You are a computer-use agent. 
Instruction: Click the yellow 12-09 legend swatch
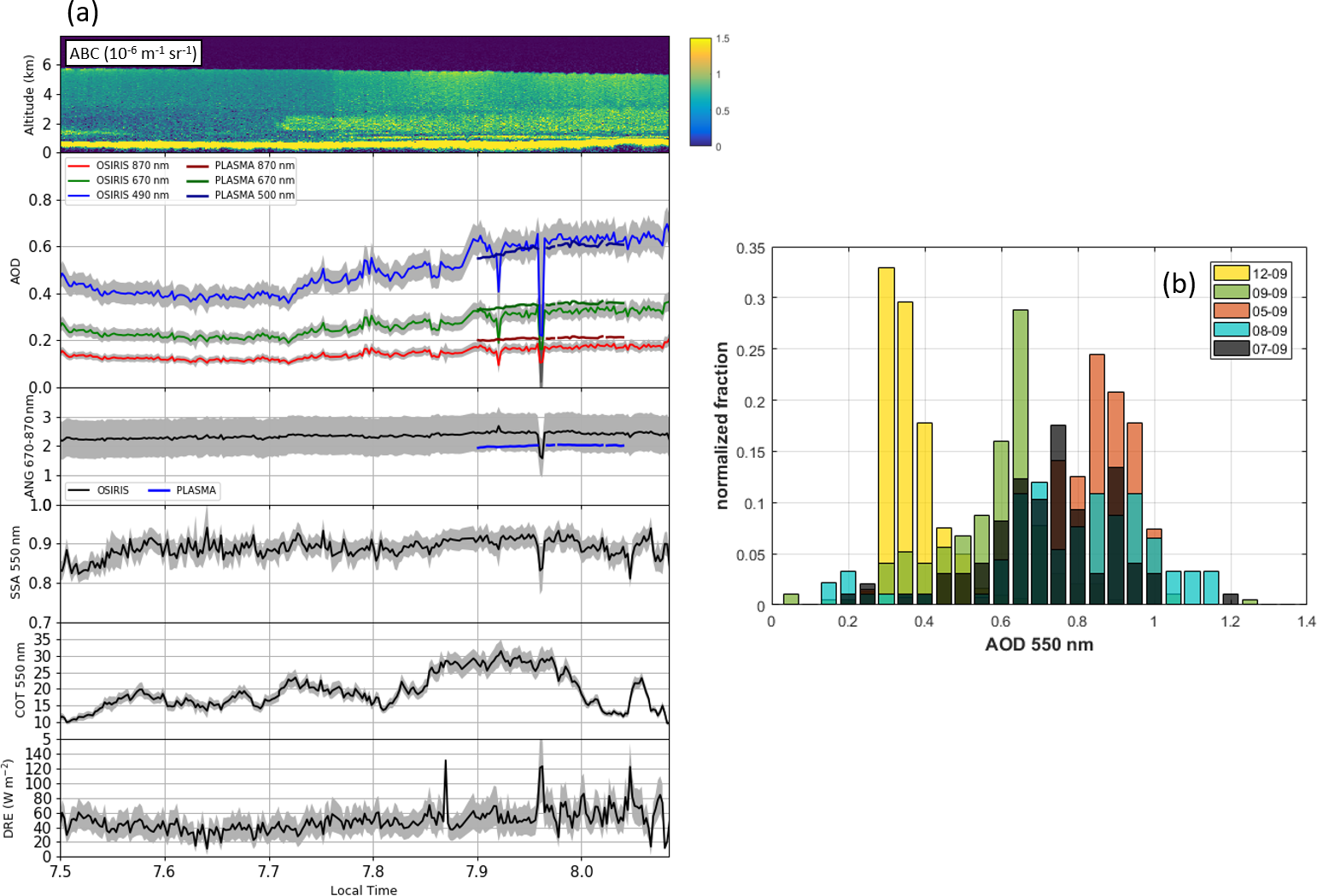point(1231,273)
